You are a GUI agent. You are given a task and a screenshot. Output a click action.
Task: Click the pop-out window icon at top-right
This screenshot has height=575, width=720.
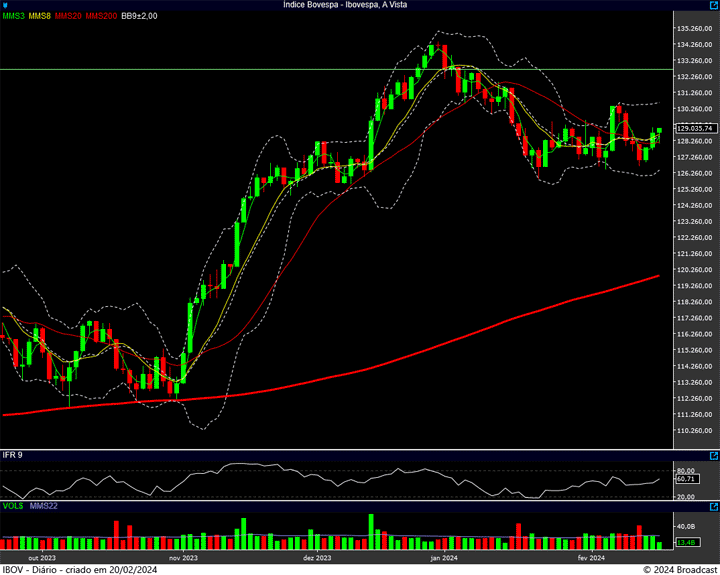tap(713, 5)
